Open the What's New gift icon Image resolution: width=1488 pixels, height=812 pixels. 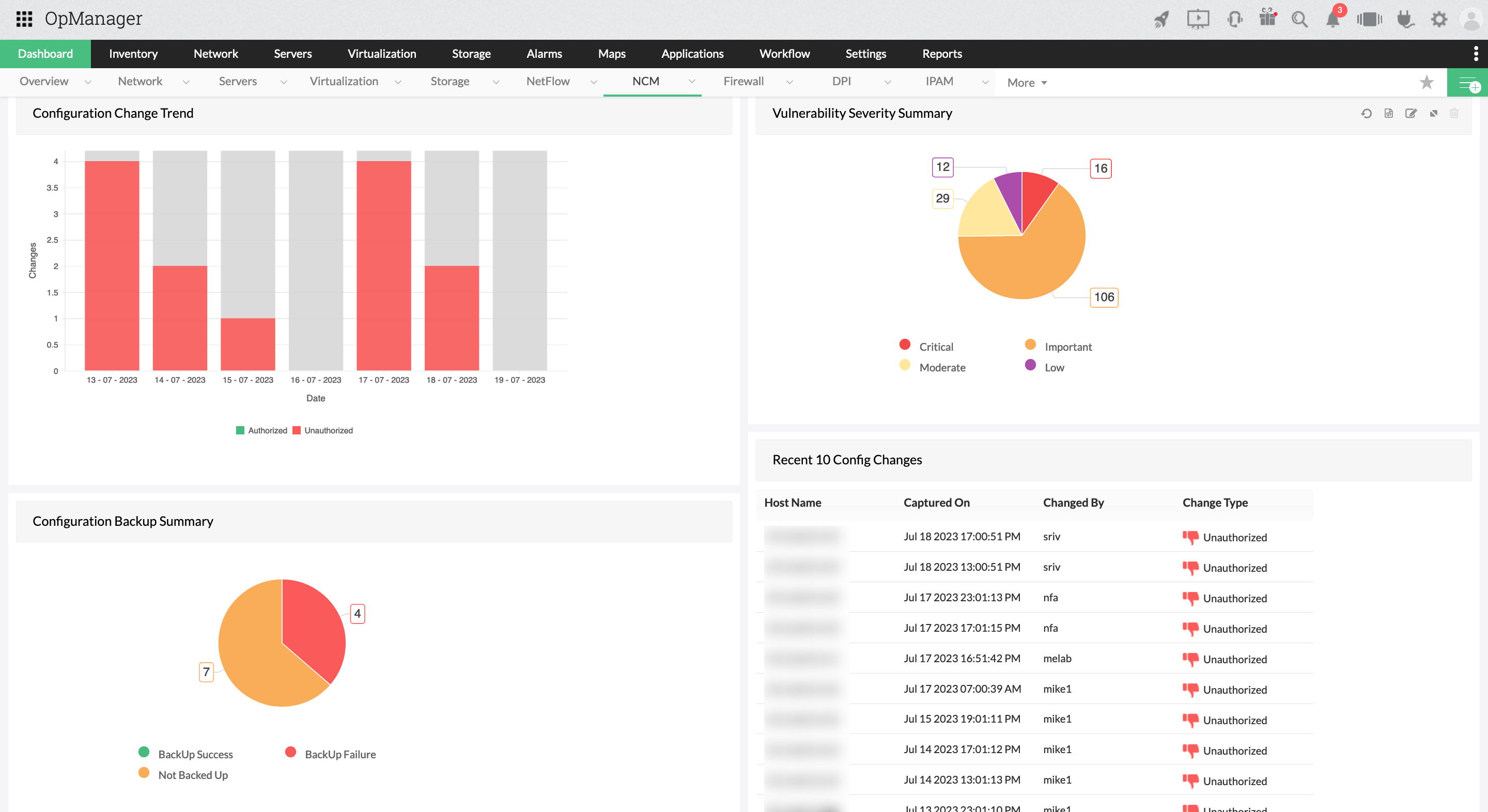(x=1267, y=19)
